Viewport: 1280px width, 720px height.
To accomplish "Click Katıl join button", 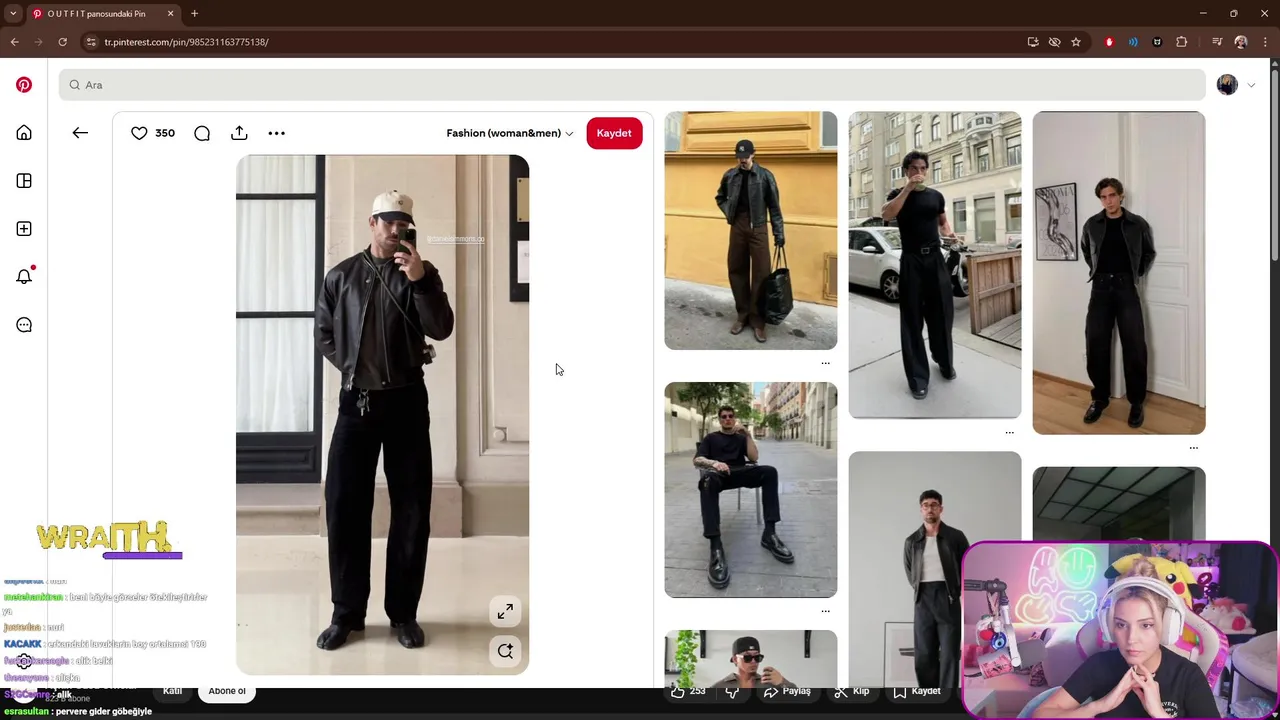I will click(x=172, y=691).
